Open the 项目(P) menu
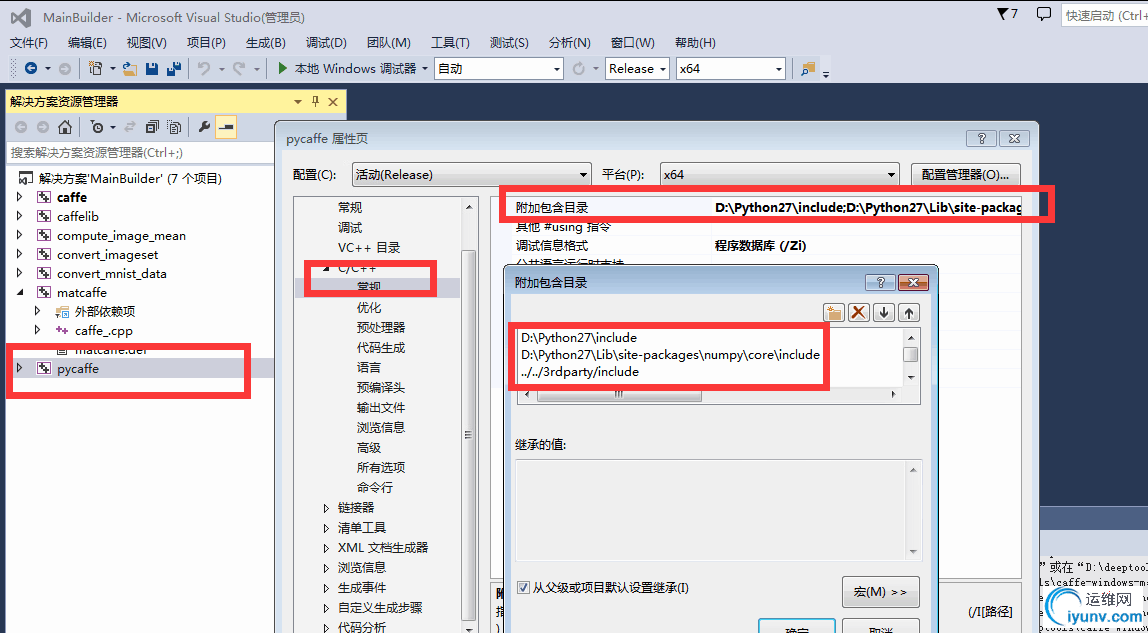The image size is (1148, 633). [x=206, y=42]
